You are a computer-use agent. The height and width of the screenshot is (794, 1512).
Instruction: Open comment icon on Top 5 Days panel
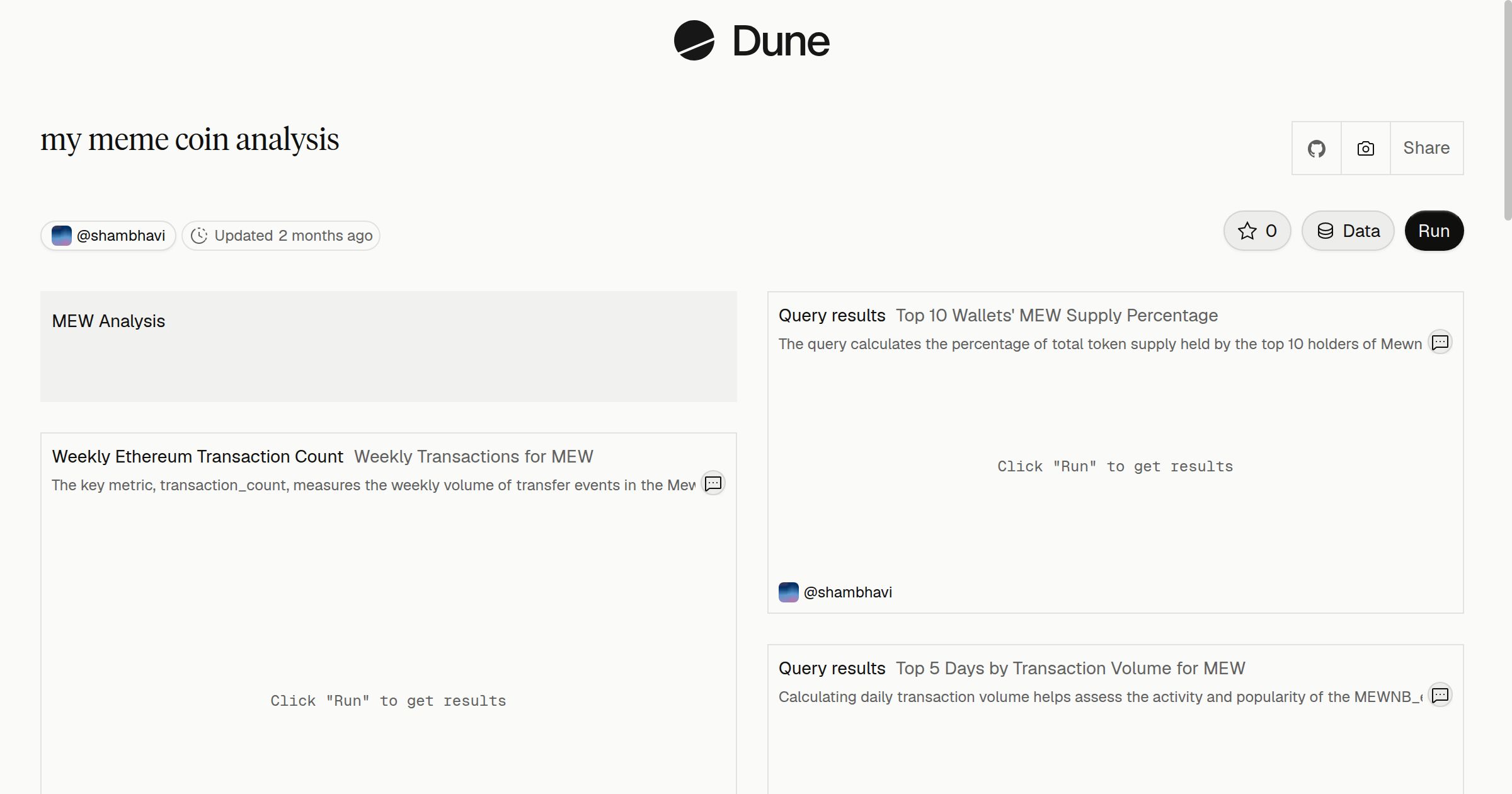coord(1440,695)
